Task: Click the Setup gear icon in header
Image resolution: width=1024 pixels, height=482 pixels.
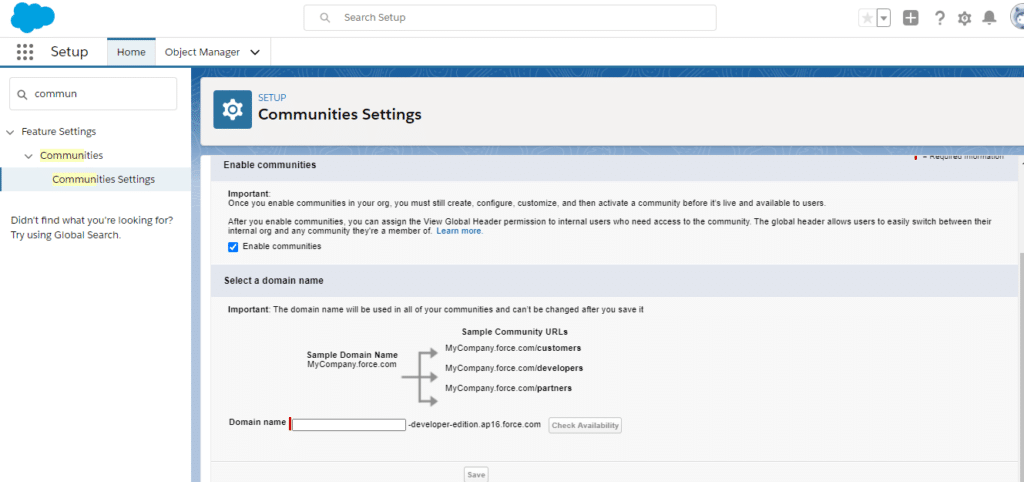Action: 964,18
